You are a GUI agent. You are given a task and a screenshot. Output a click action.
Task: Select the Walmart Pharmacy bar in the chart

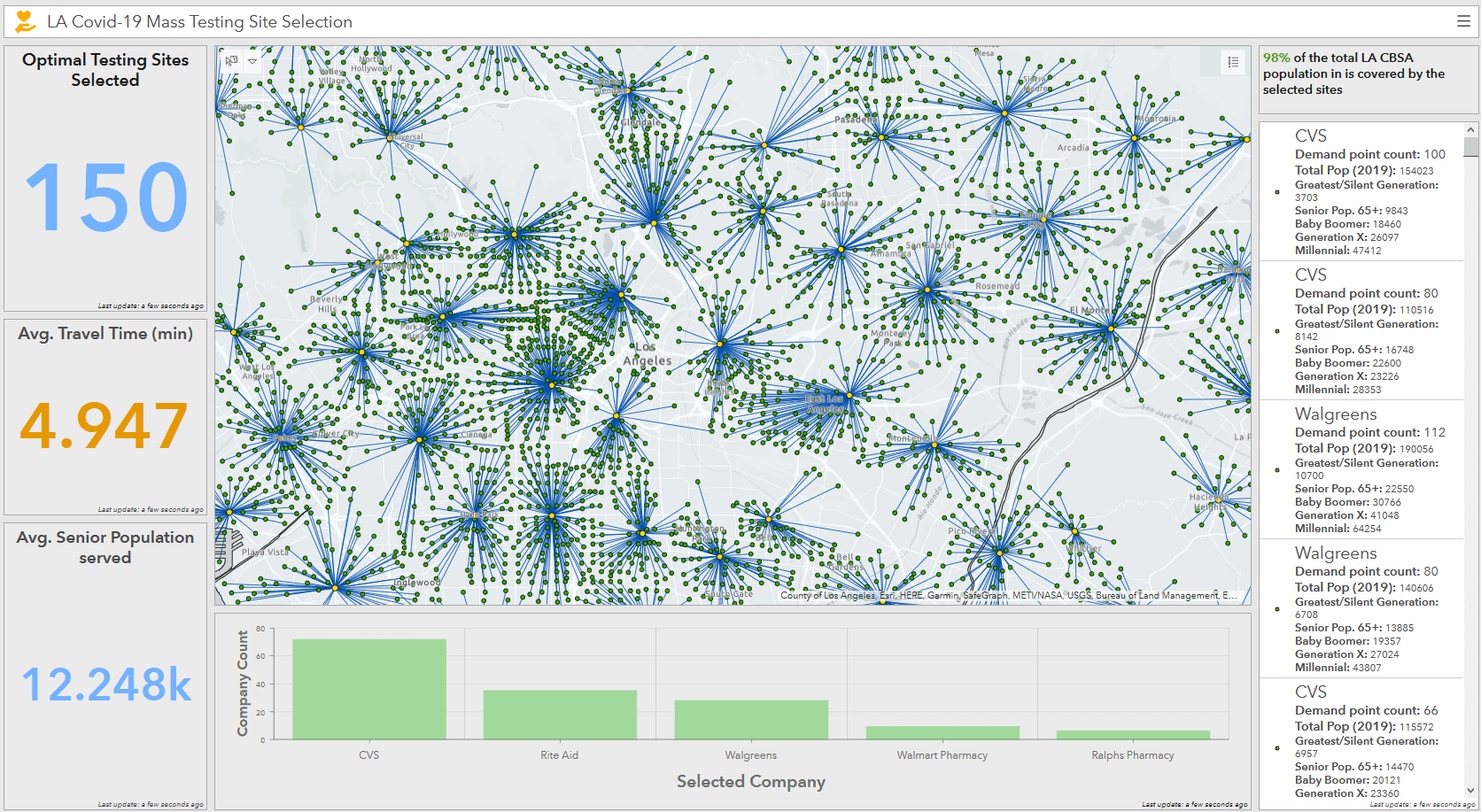tap(942, 733)
